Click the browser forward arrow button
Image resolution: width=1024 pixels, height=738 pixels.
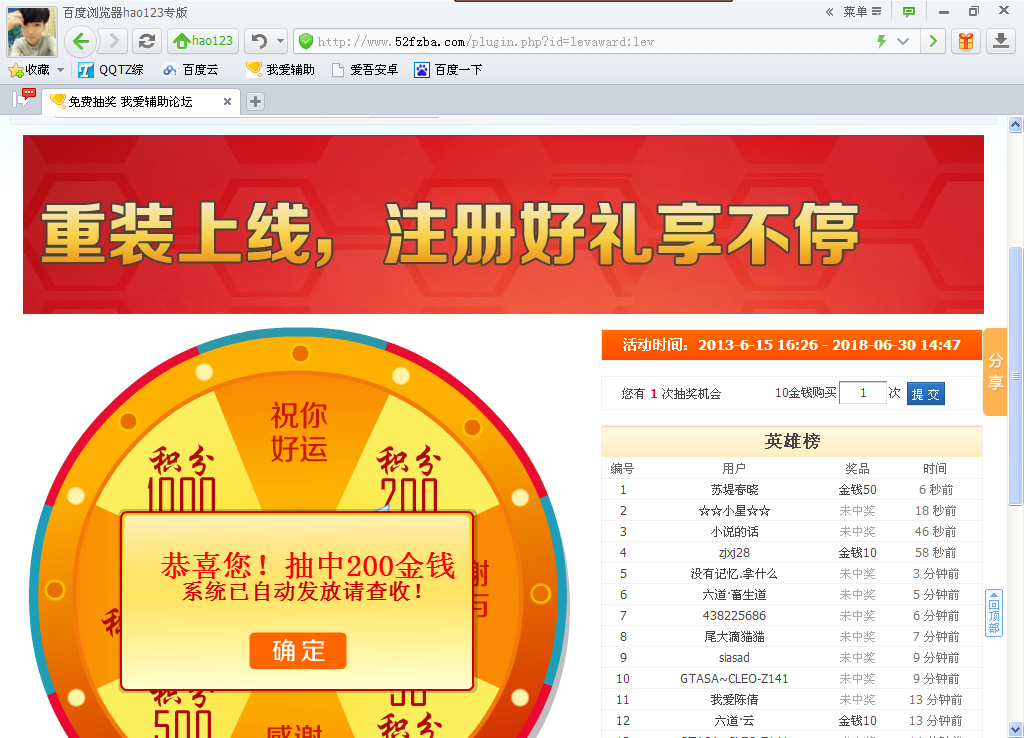coord(114,42)
